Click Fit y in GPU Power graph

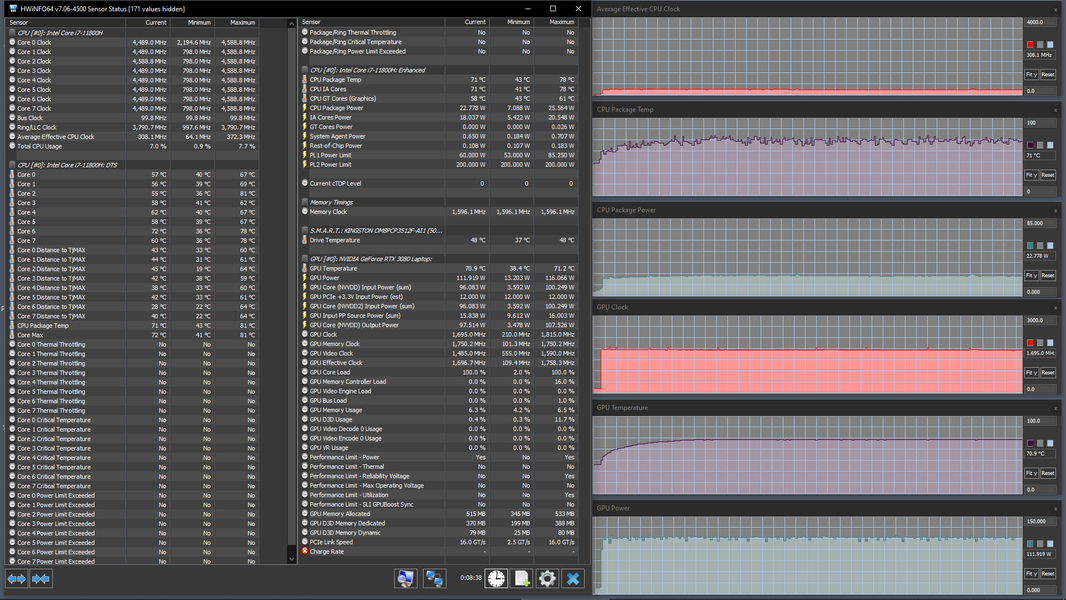click(x=1031, y=574)
